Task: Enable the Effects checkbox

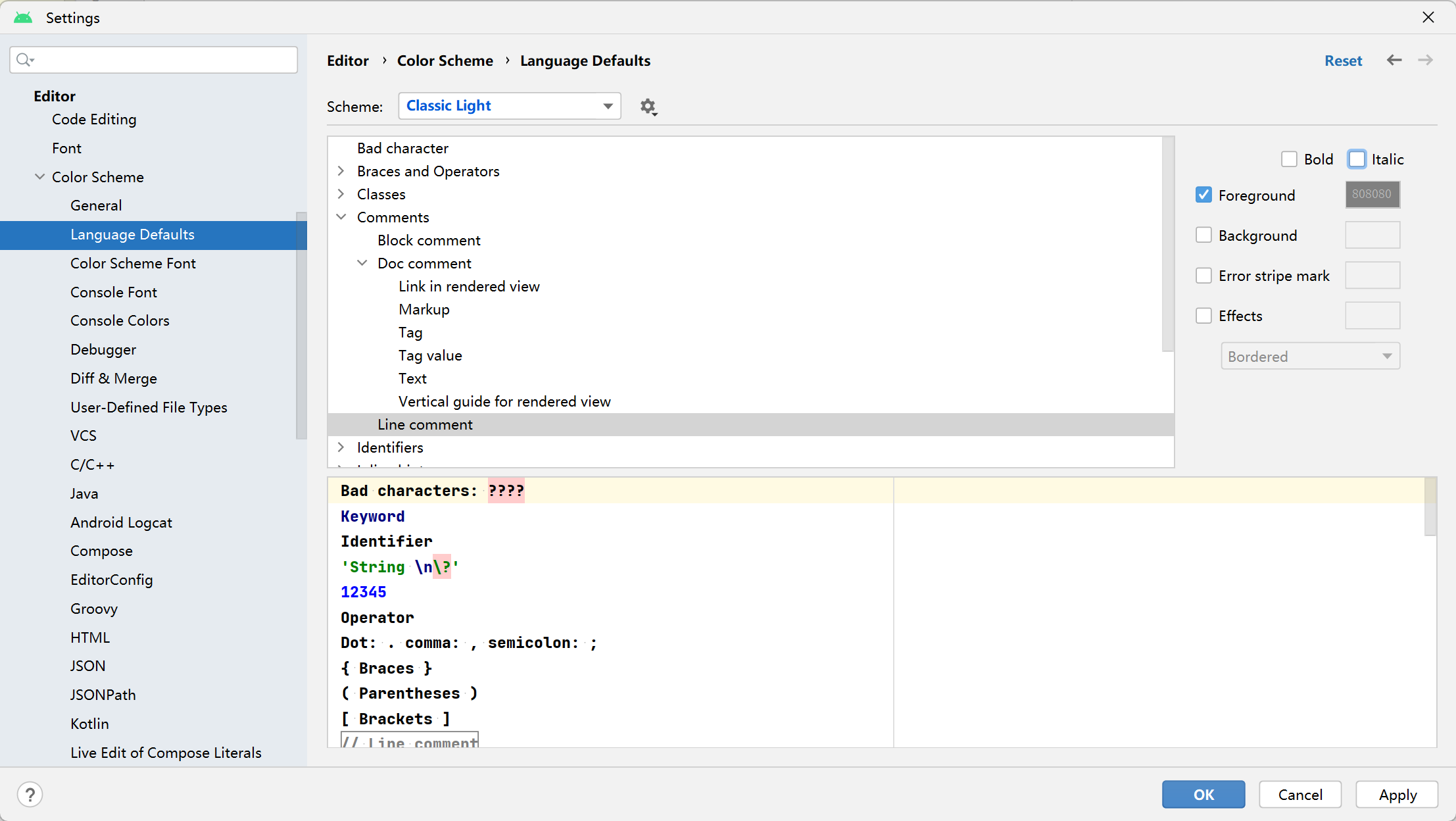Action: 1203,316
